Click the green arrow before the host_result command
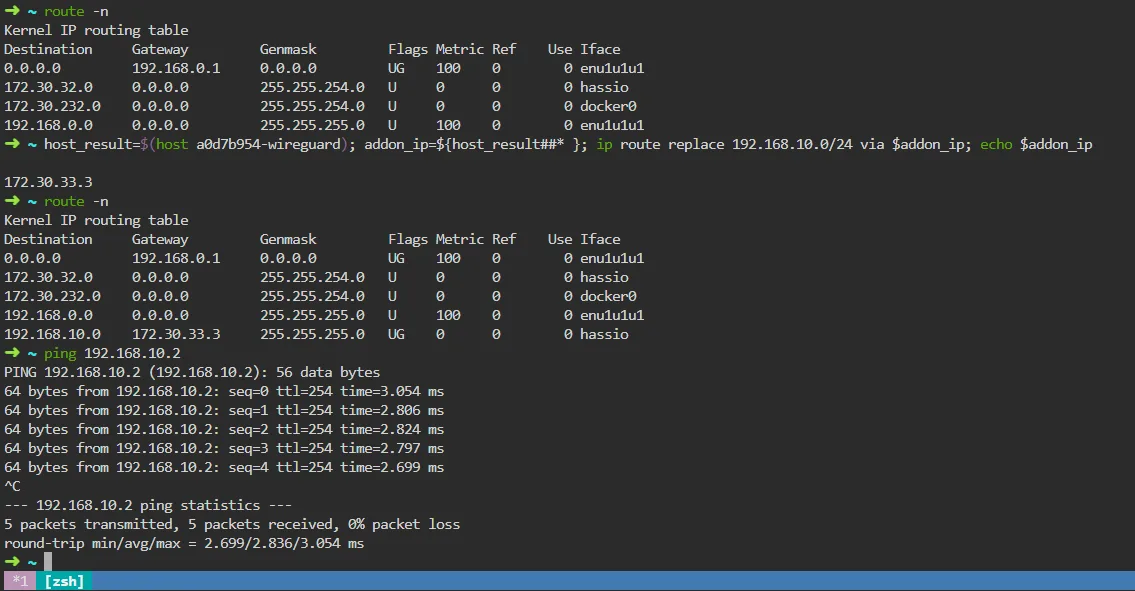Viewport: 1135px width, 591px height. point(12,145)
